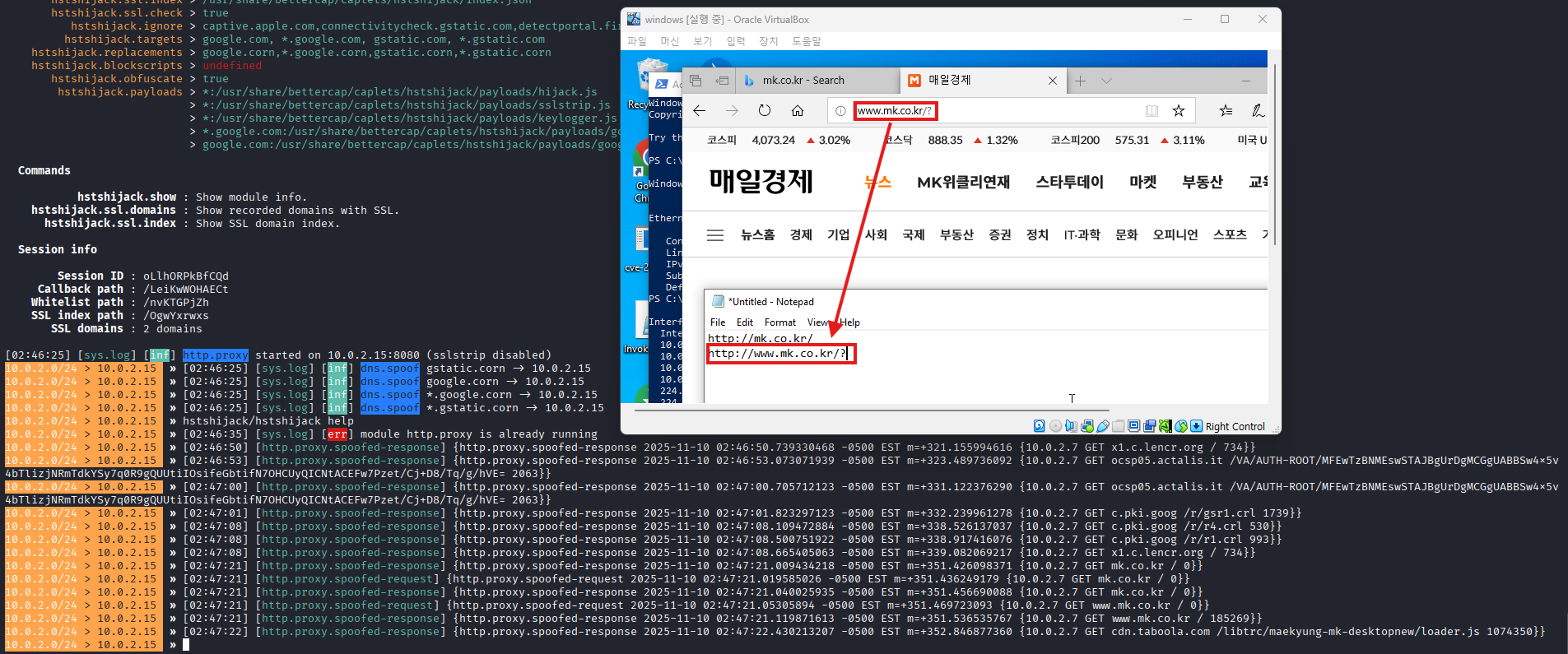1568x654 pixels.
Task: Open the Edge favorites hub
Action: pyautogui.click(x=1226, y=110)
